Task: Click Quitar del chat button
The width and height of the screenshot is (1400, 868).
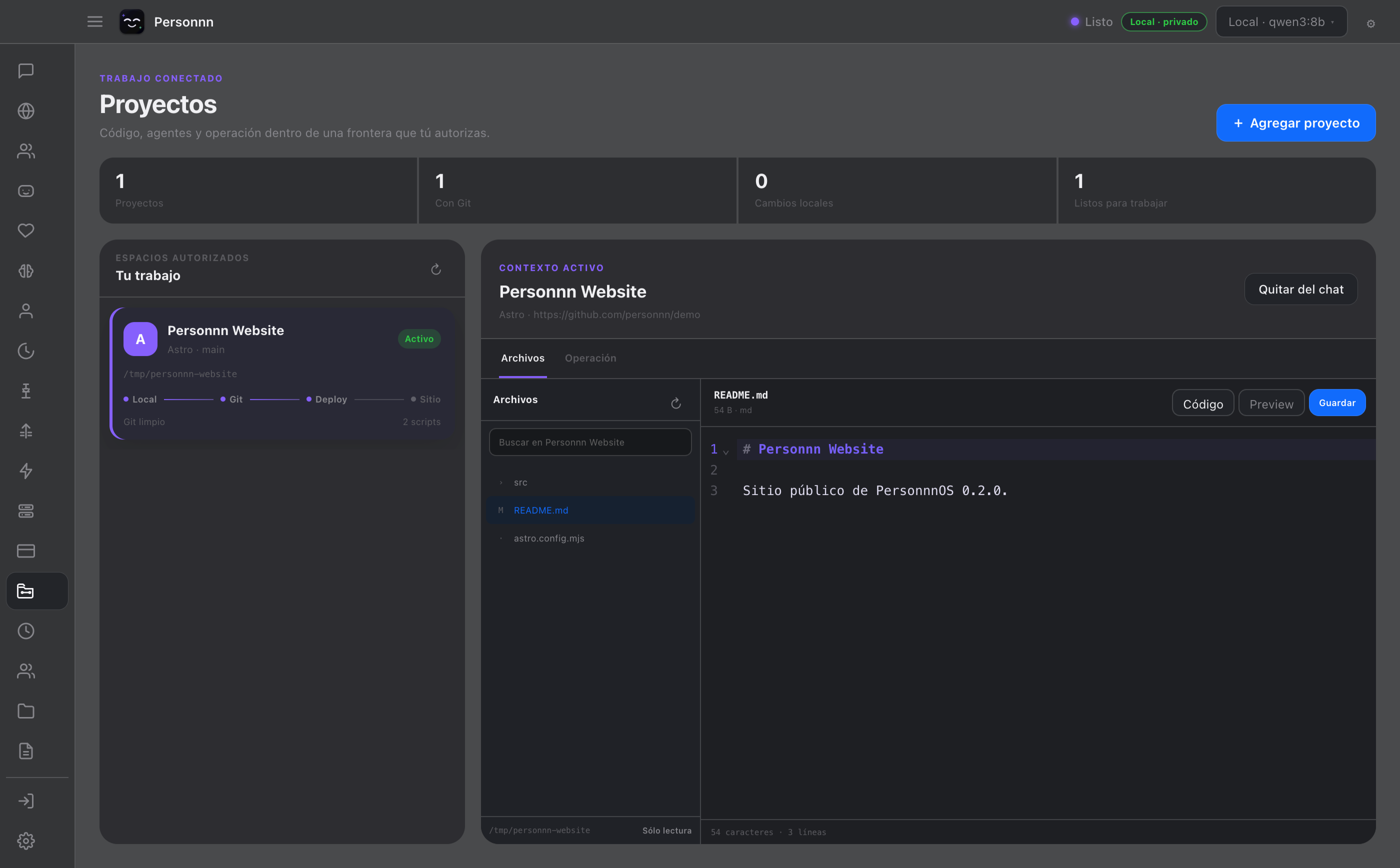Action: (x=1300, y=289)
